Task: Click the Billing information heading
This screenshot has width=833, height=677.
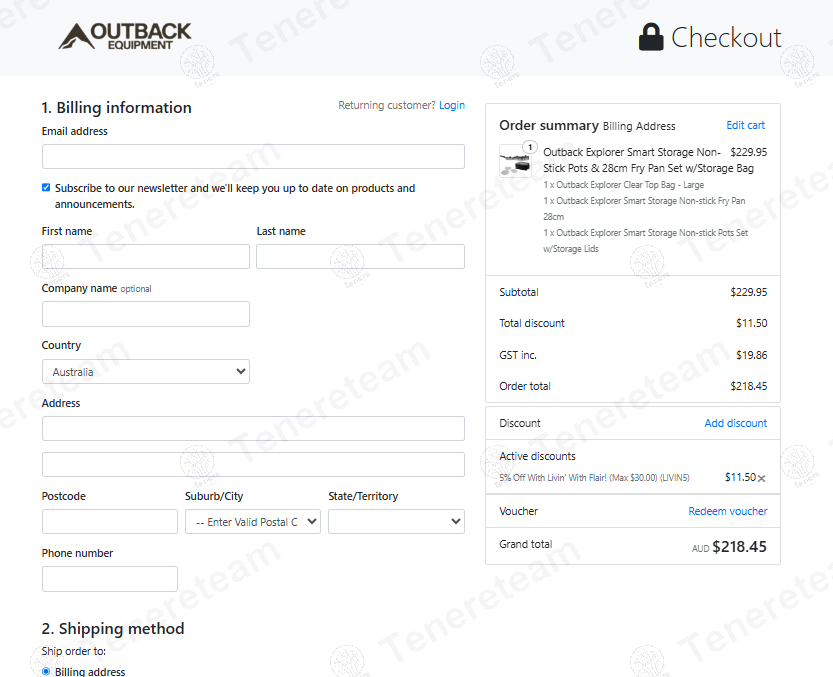Action: pyautogui.click(x=116, y=107)
